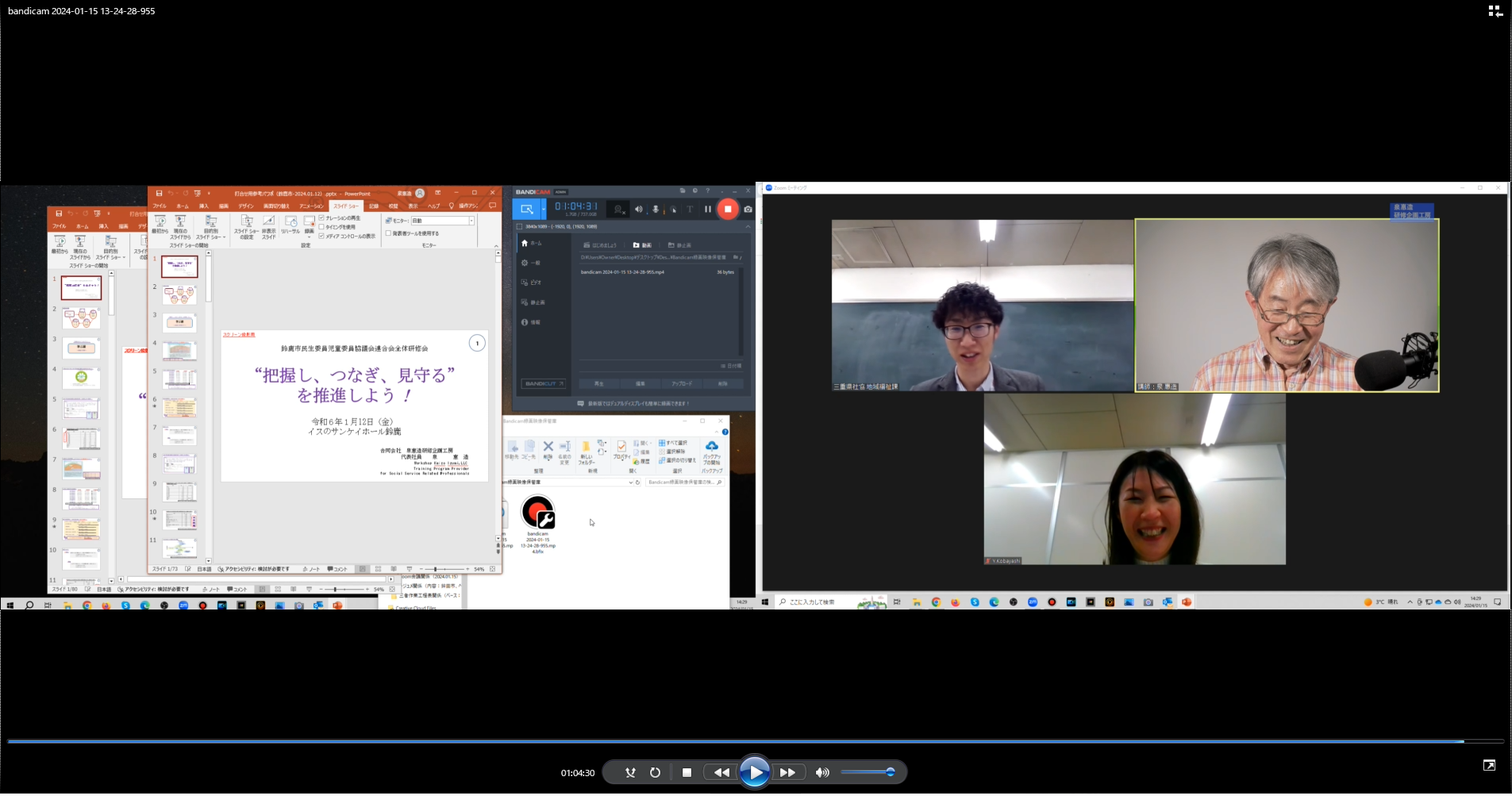Viewport: 1512px width, 796px height.
Task: Toggle タイミングを使用 checkbox in PowerPoint
Action: (x=321, y=227)
